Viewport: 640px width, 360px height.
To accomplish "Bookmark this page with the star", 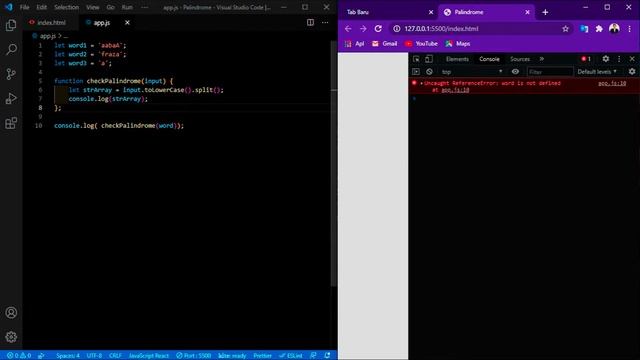I will click(x=565, y=29).
